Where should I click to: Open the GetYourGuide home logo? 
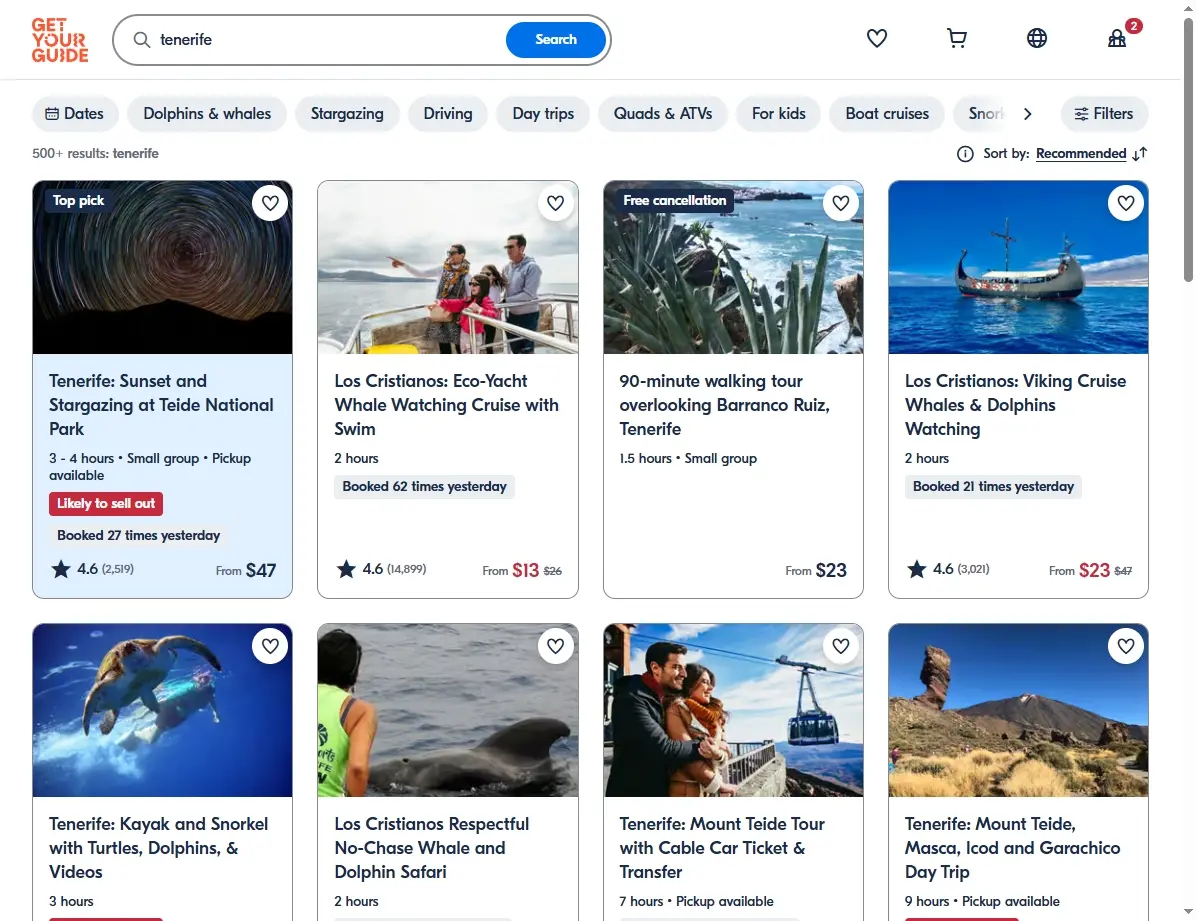click(59, 40)
